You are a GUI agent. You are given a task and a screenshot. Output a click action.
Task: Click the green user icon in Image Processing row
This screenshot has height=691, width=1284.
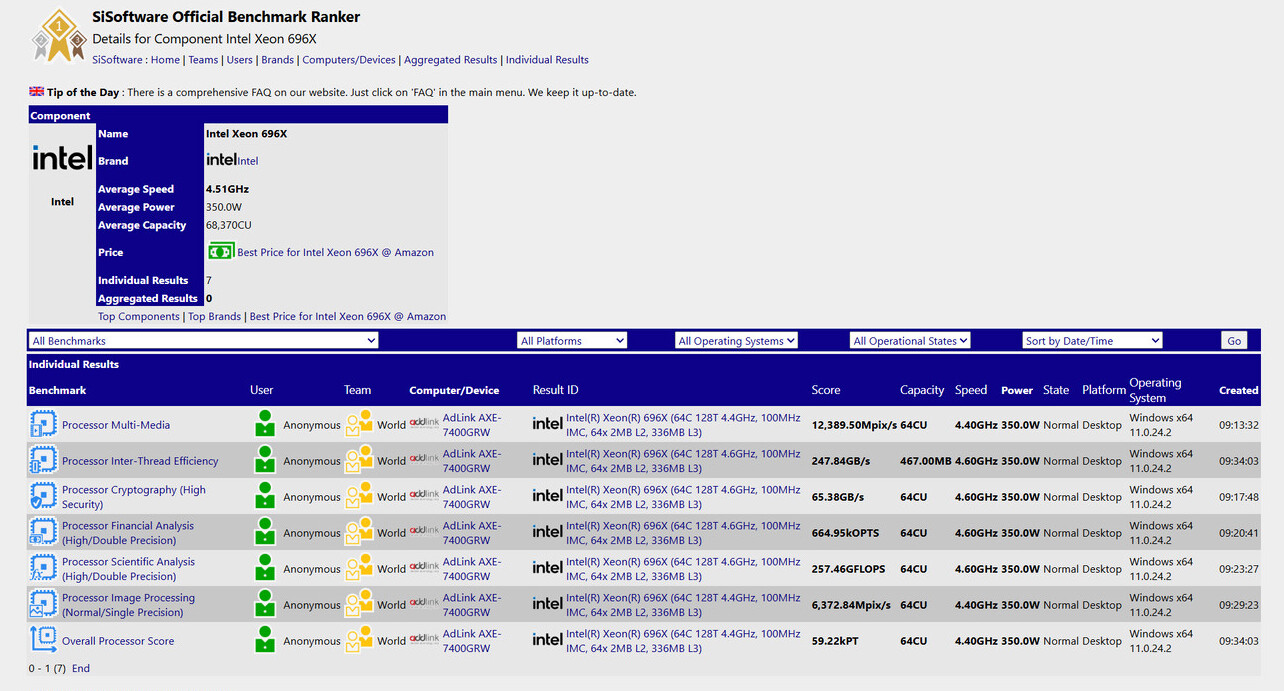264,604
